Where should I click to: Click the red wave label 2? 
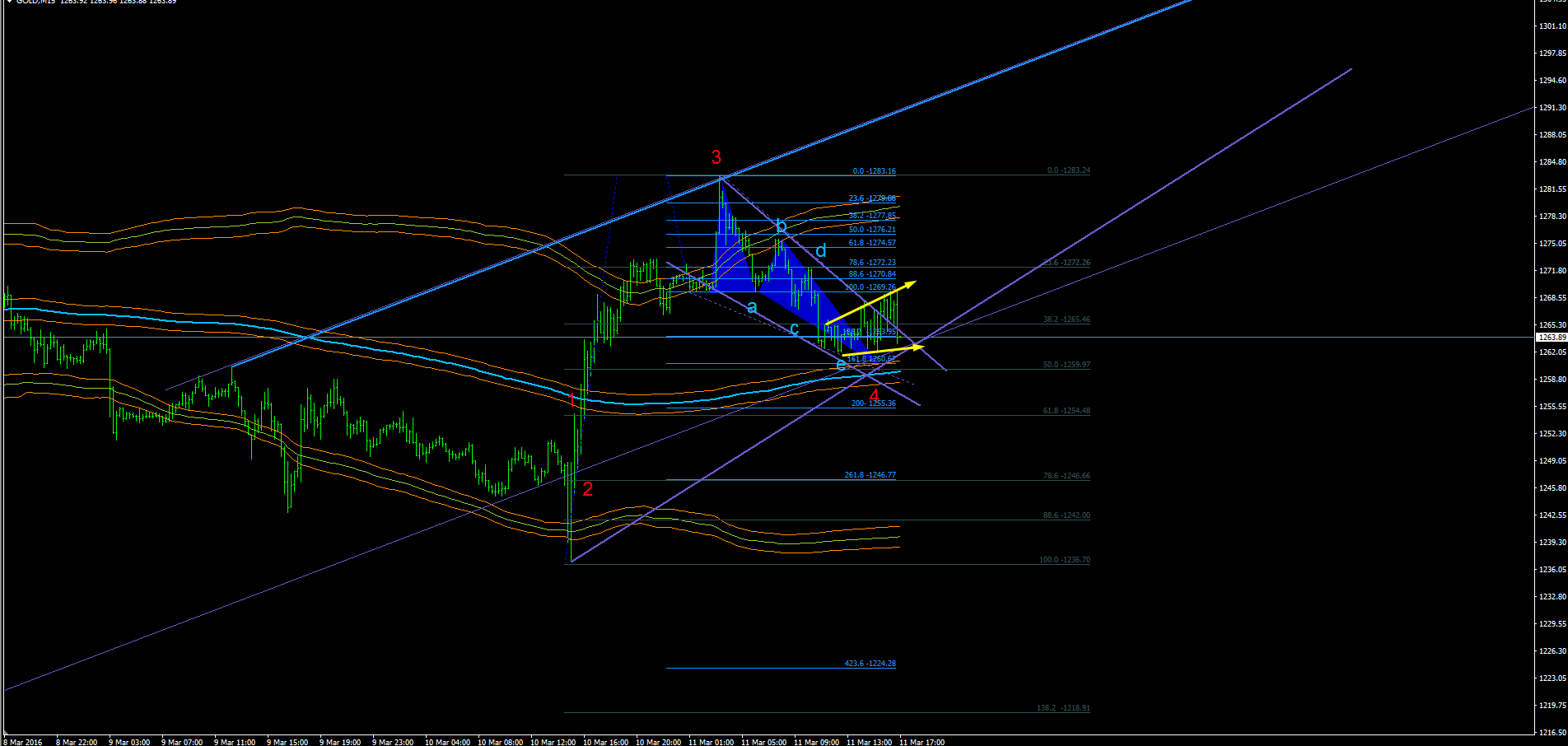point(588,489)
